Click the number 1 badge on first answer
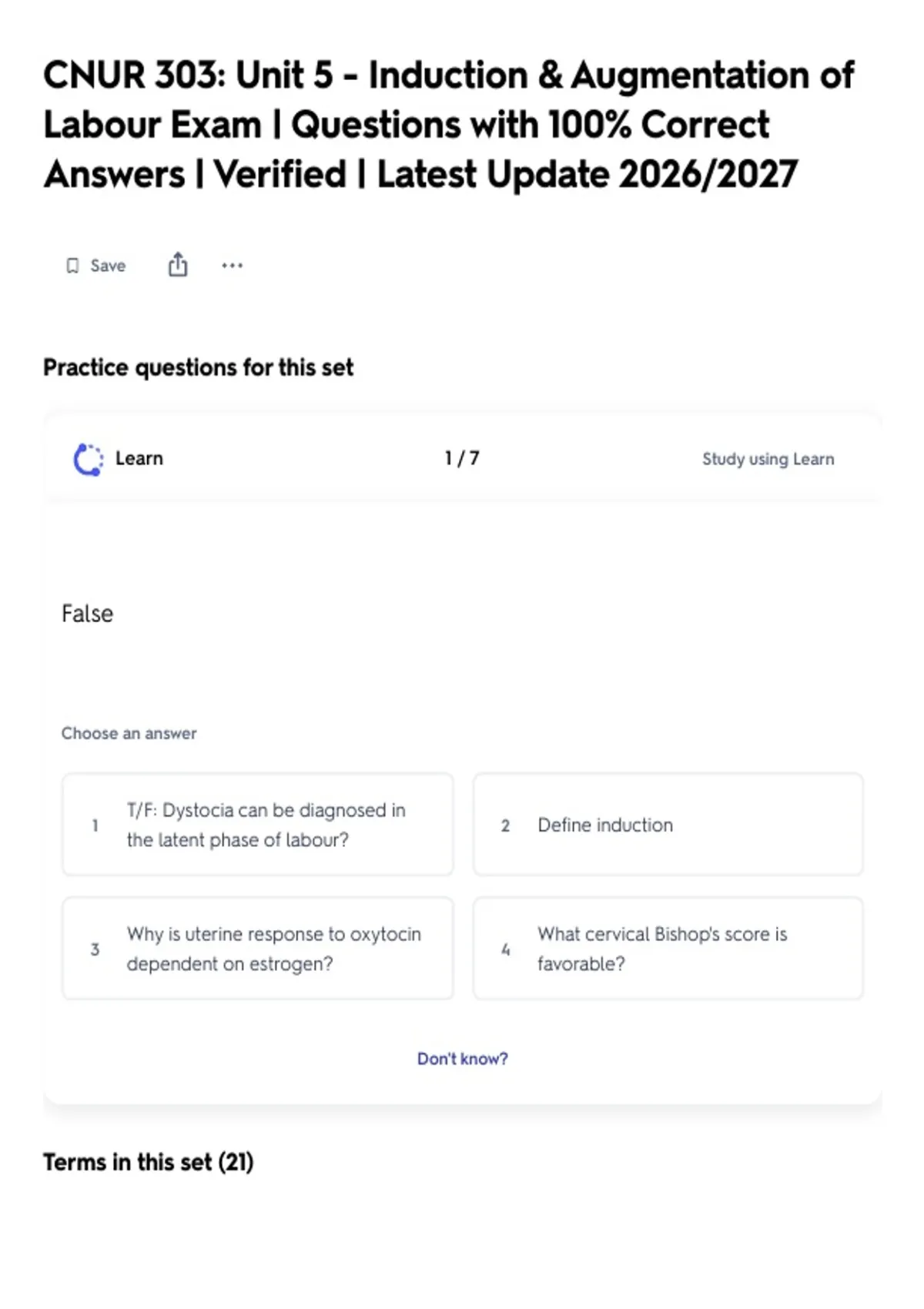The image size is (924, 1309). point(95,825)
